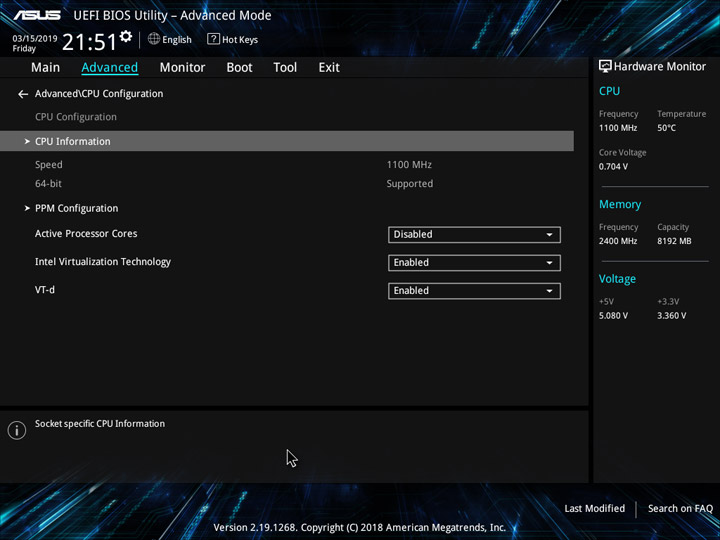Viewport: 720px width, 540px height.
Task: Click the Intel Virtualization Technology label
Action: point(103,262)
